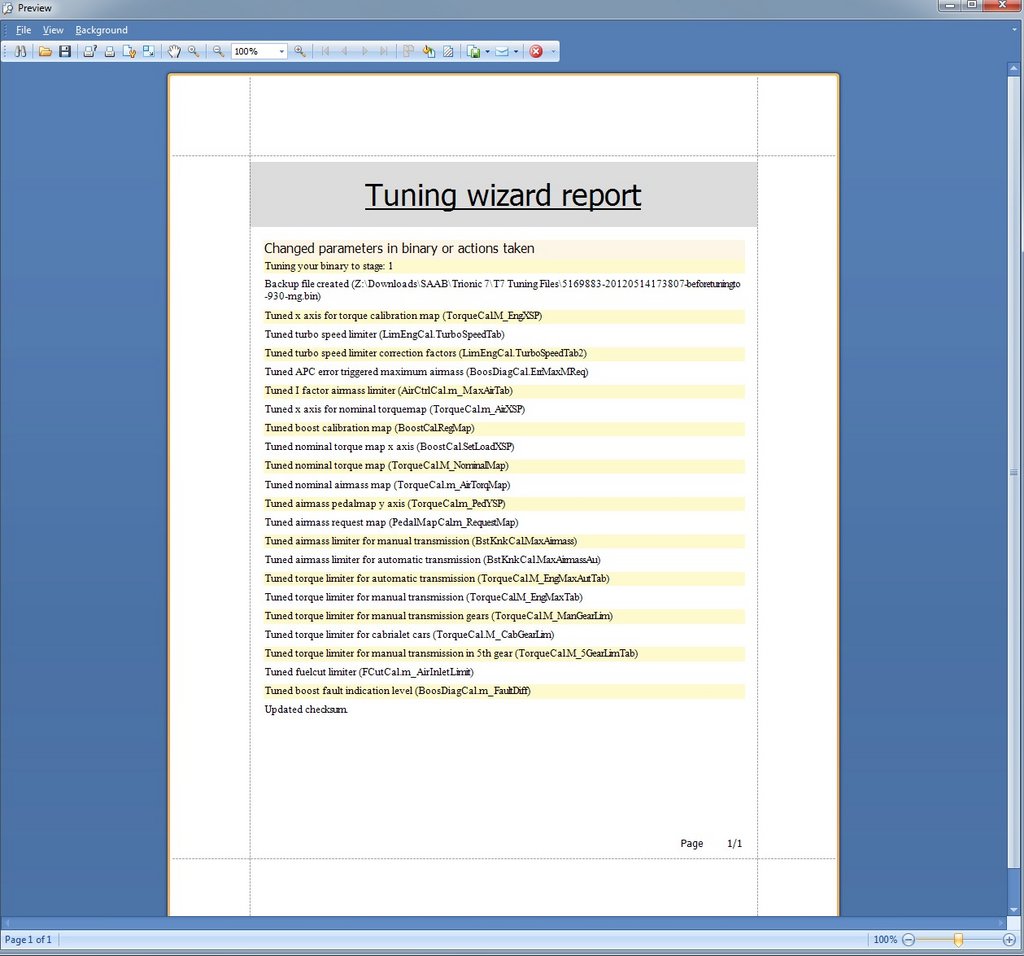Click the 'Tuned airmass request map' line

click(x=391, y=522)
